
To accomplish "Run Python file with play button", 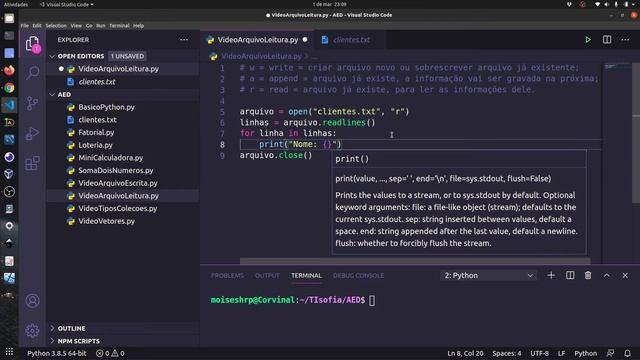I will point(588,40).
